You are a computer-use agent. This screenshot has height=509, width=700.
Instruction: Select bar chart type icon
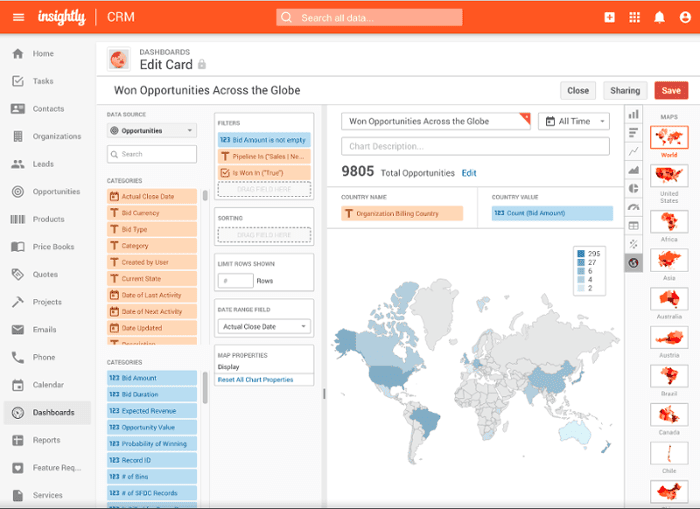(633, 114)
